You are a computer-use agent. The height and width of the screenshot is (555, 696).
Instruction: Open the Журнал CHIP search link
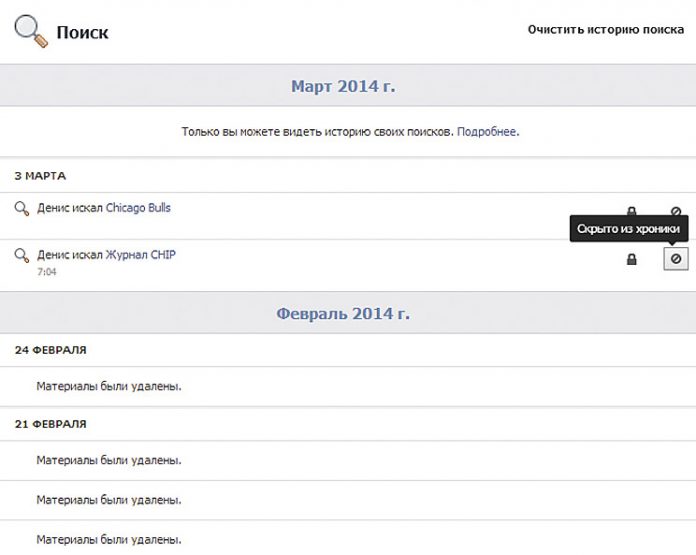click(x=140, y=255)
